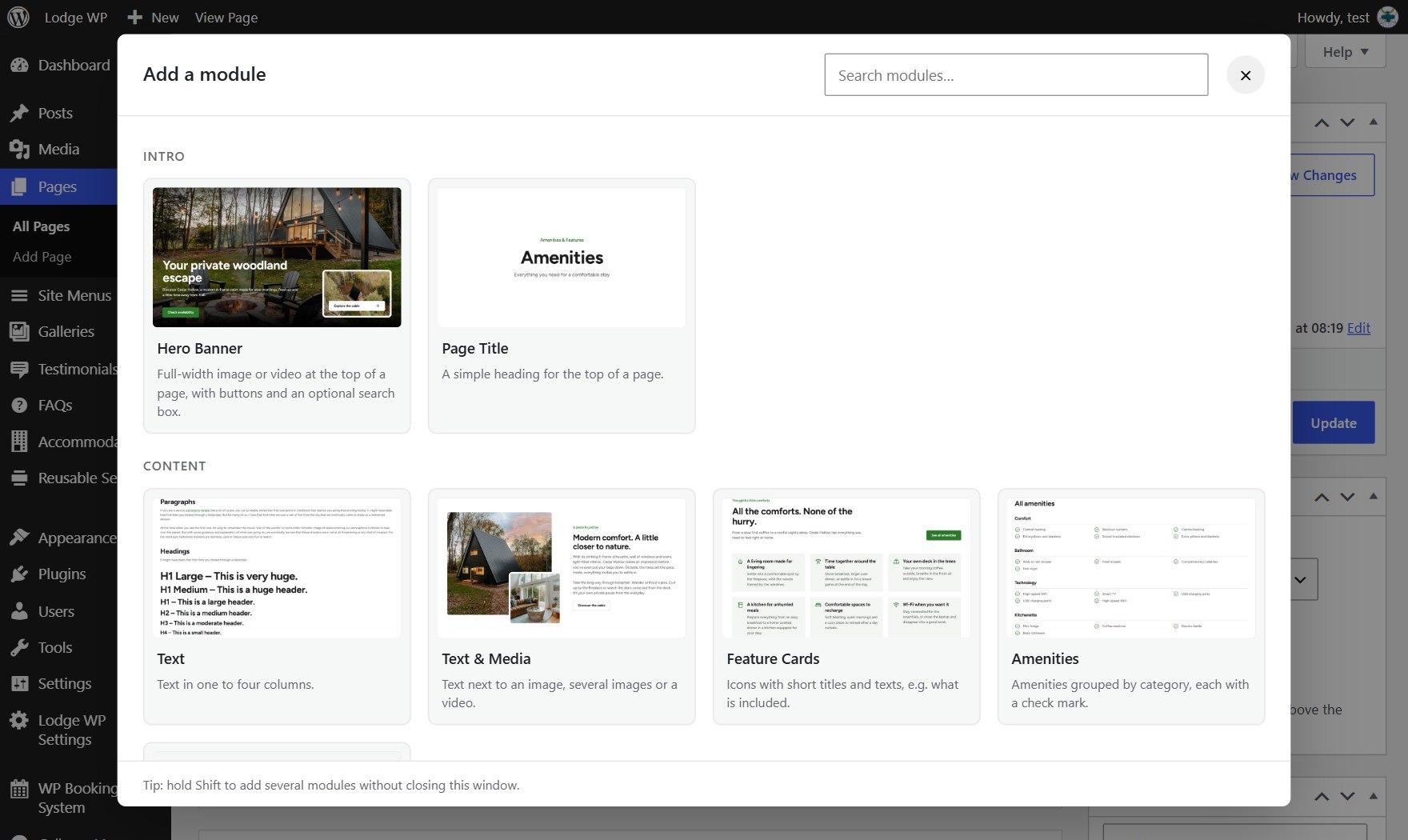Image resolution: width=1408 pixels, height=840 pixels.
Task: Open the Help dropdown tab
Action: click(x=1346, y=52)
